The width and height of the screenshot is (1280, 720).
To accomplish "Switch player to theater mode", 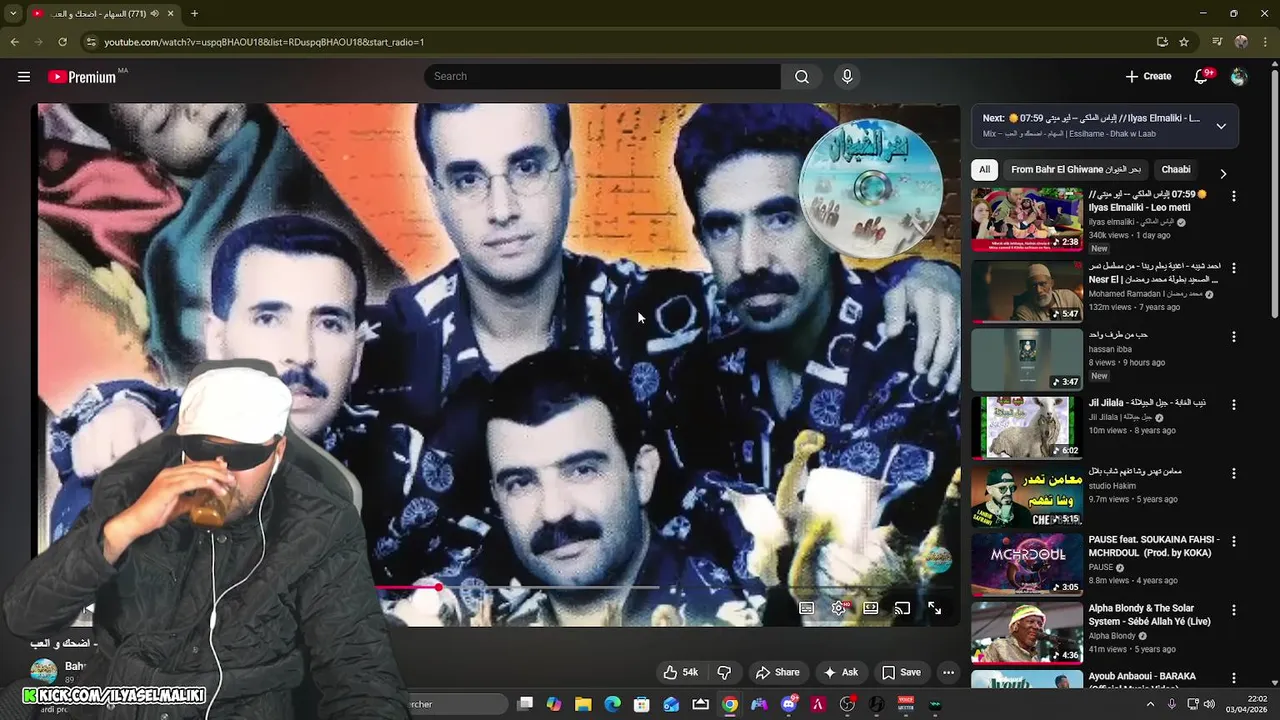I will click(871, 608).
